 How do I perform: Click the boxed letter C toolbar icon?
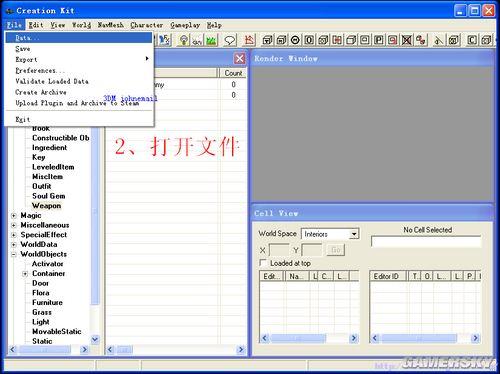point(472,40)
